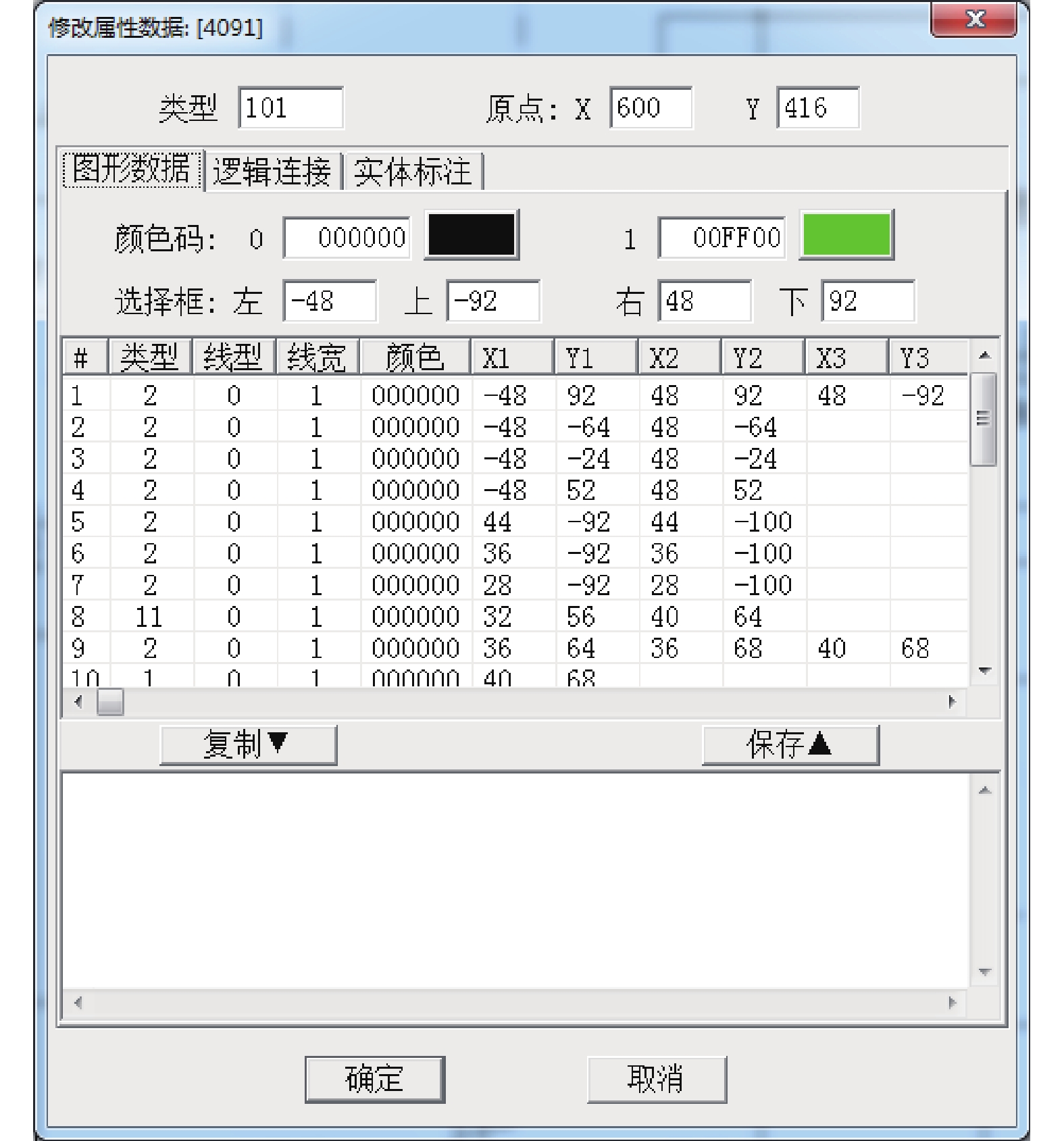The image size is (1064, 1141).
Task: Switch to the 逻辑连接 tab
Action: coord(272,172)
